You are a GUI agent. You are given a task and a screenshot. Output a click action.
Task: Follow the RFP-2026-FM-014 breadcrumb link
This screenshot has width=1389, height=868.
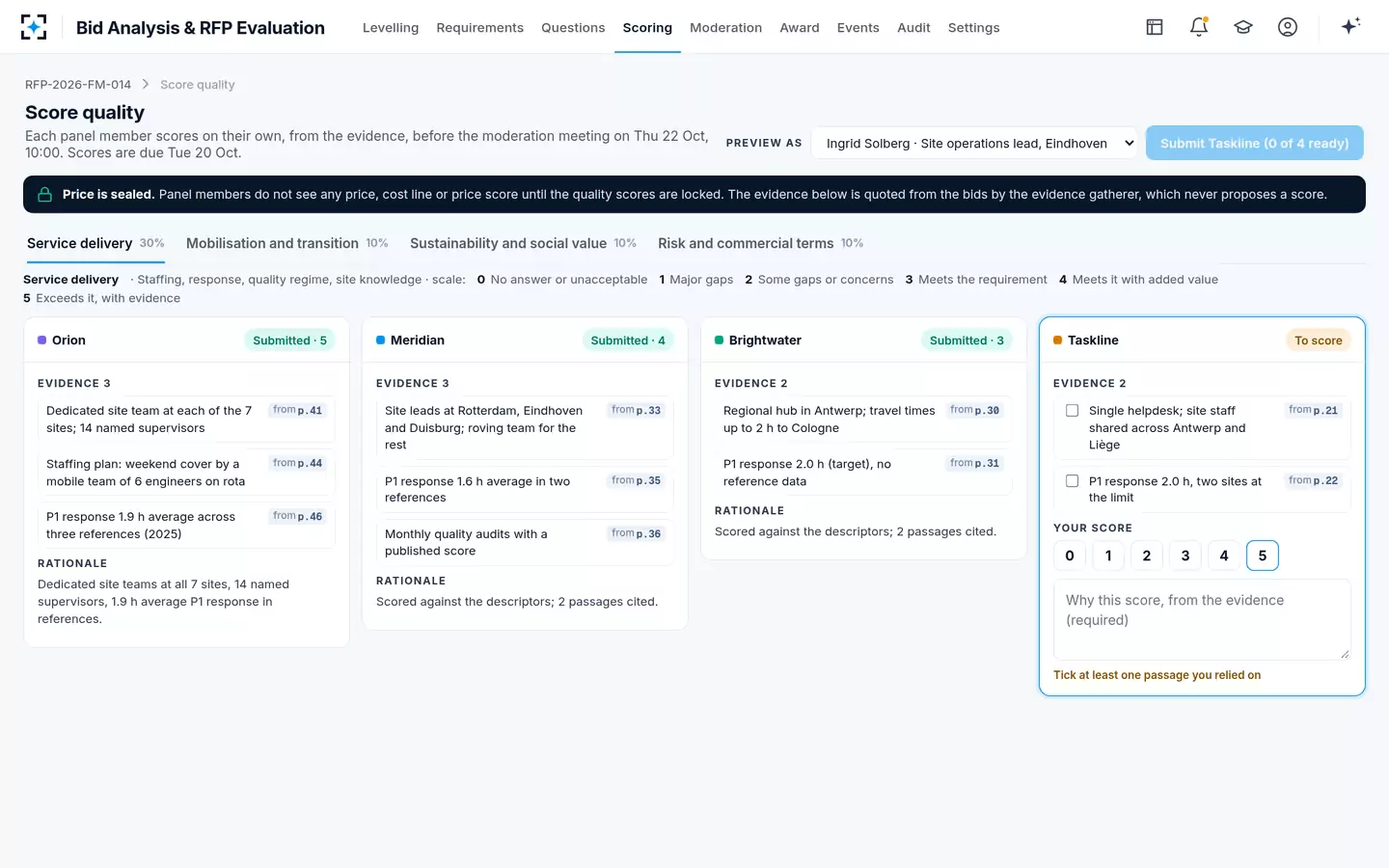[78, 85]
